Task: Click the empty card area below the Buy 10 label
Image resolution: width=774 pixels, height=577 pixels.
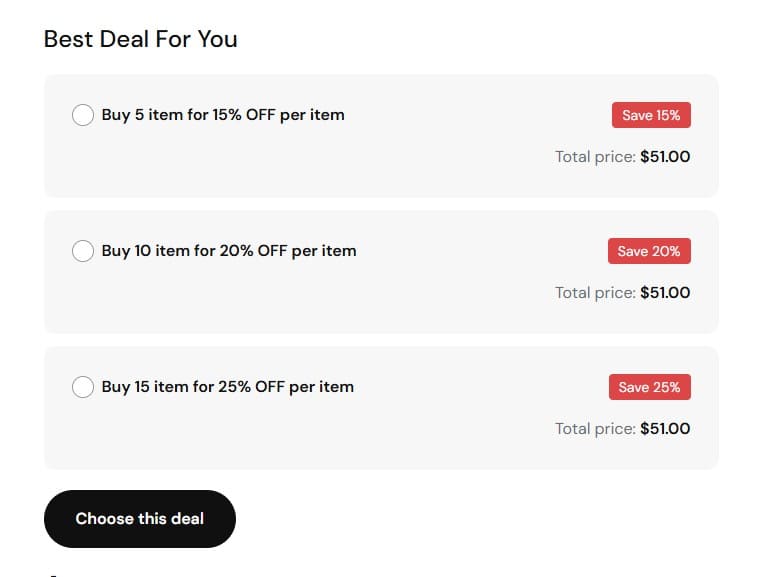Action: click(250, 301)
